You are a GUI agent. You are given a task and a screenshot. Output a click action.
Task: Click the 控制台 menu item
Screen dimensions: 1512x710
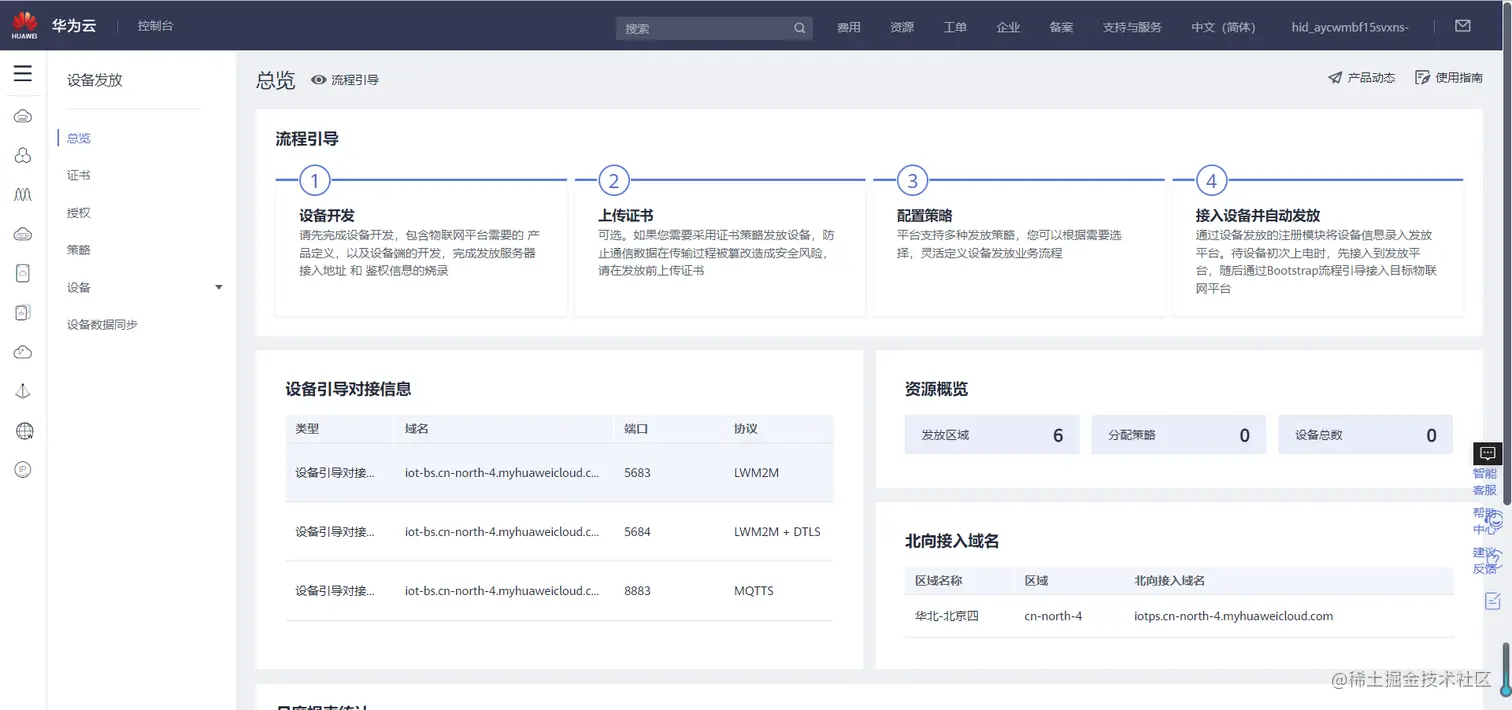click(155, 25)
